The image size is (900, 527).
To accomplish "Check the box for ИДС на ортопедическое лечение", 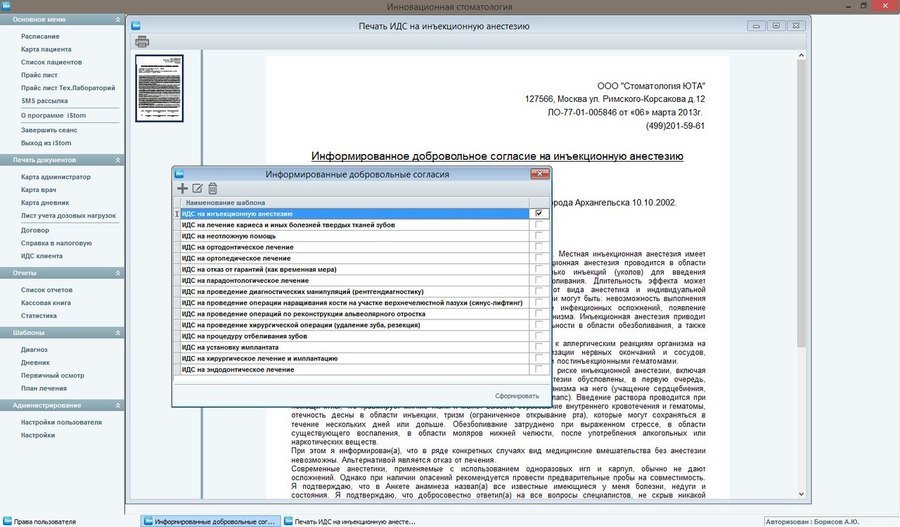I will tap(538, 258).
